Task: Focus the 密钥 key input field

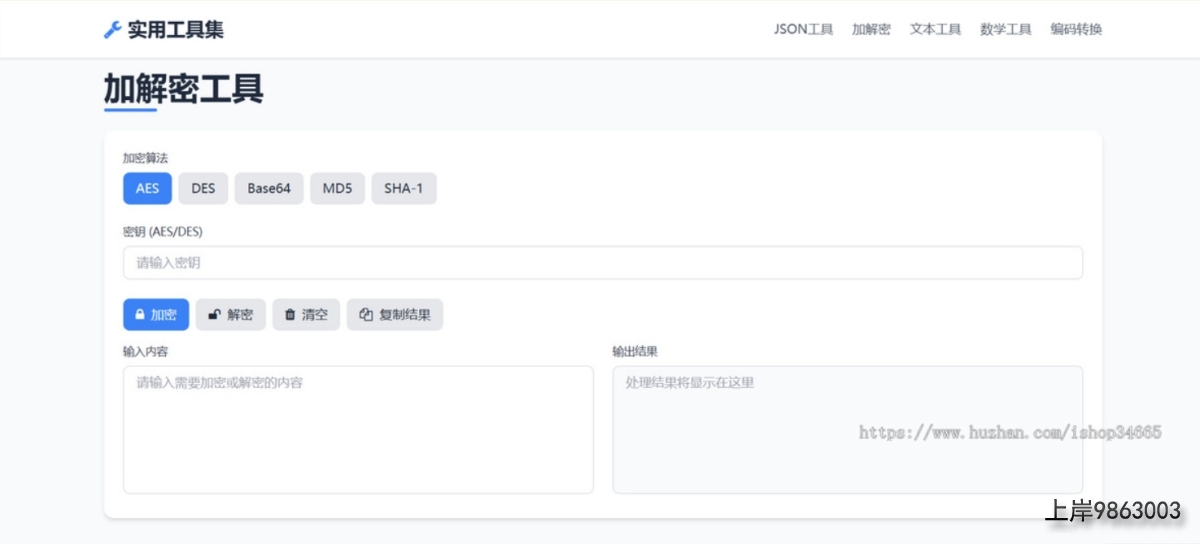Action: pyautogui.click(x=602, y=263)
